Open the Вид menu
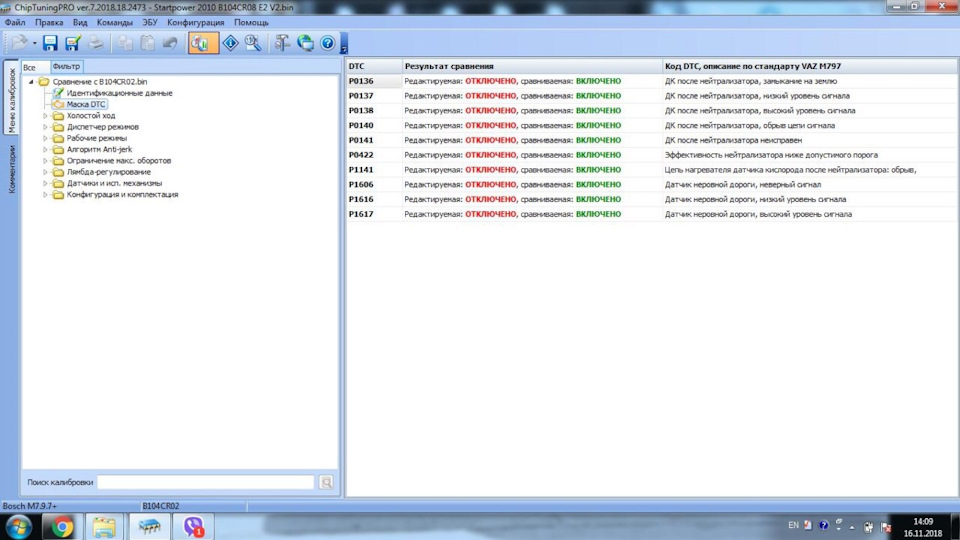Image resolution: width=960 pixels, height=540 pixels. [80, 22]
